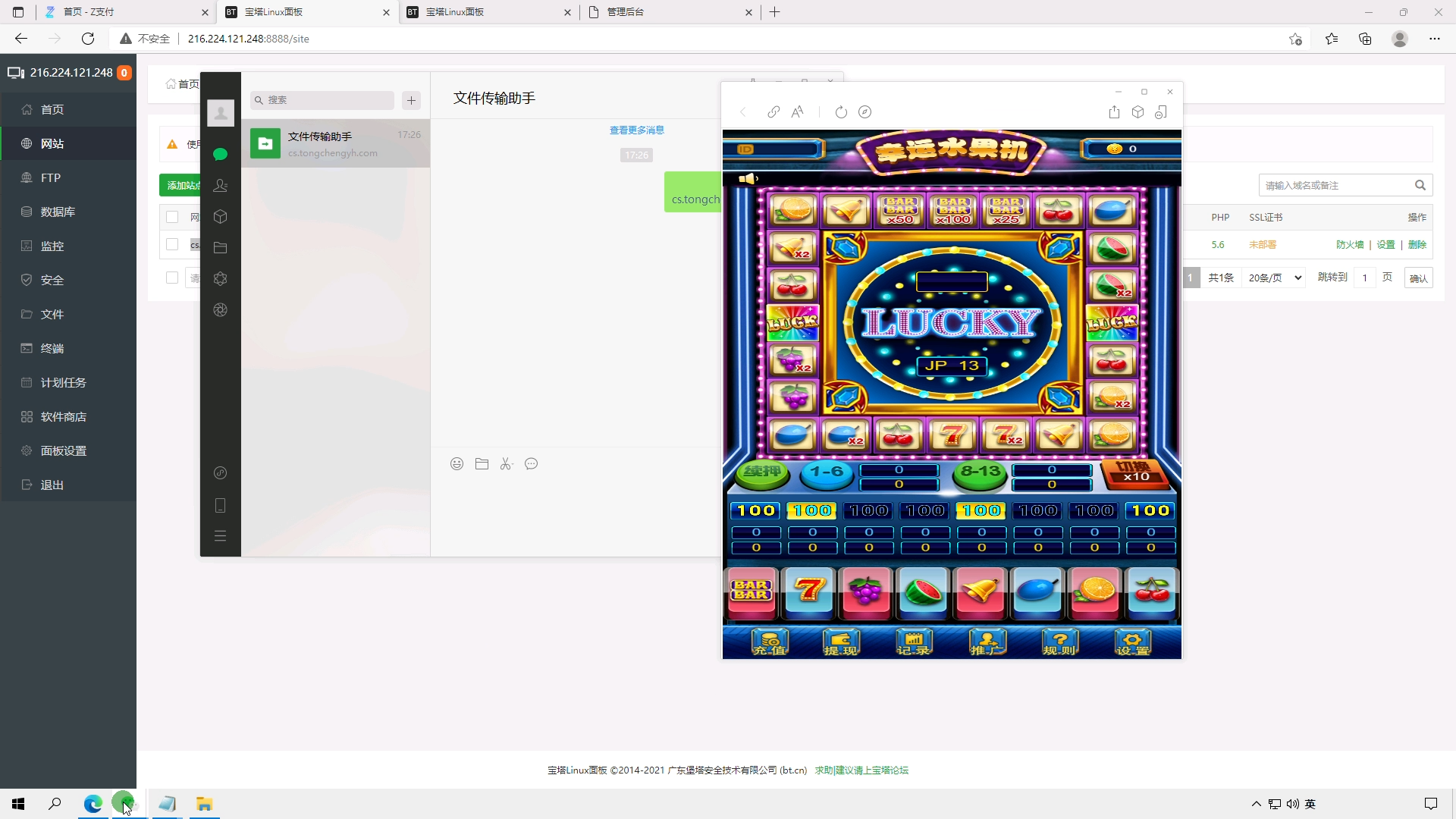Click the emoji icon in chat input

[457, 464]
